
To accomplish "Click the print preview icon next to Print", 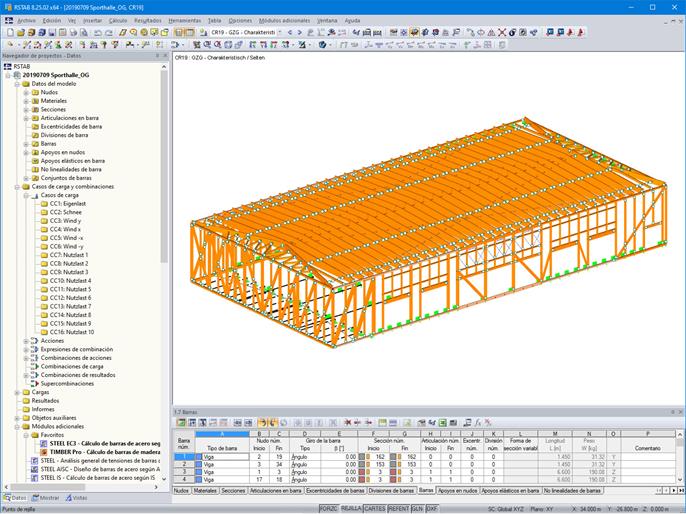I will (84, 32).
